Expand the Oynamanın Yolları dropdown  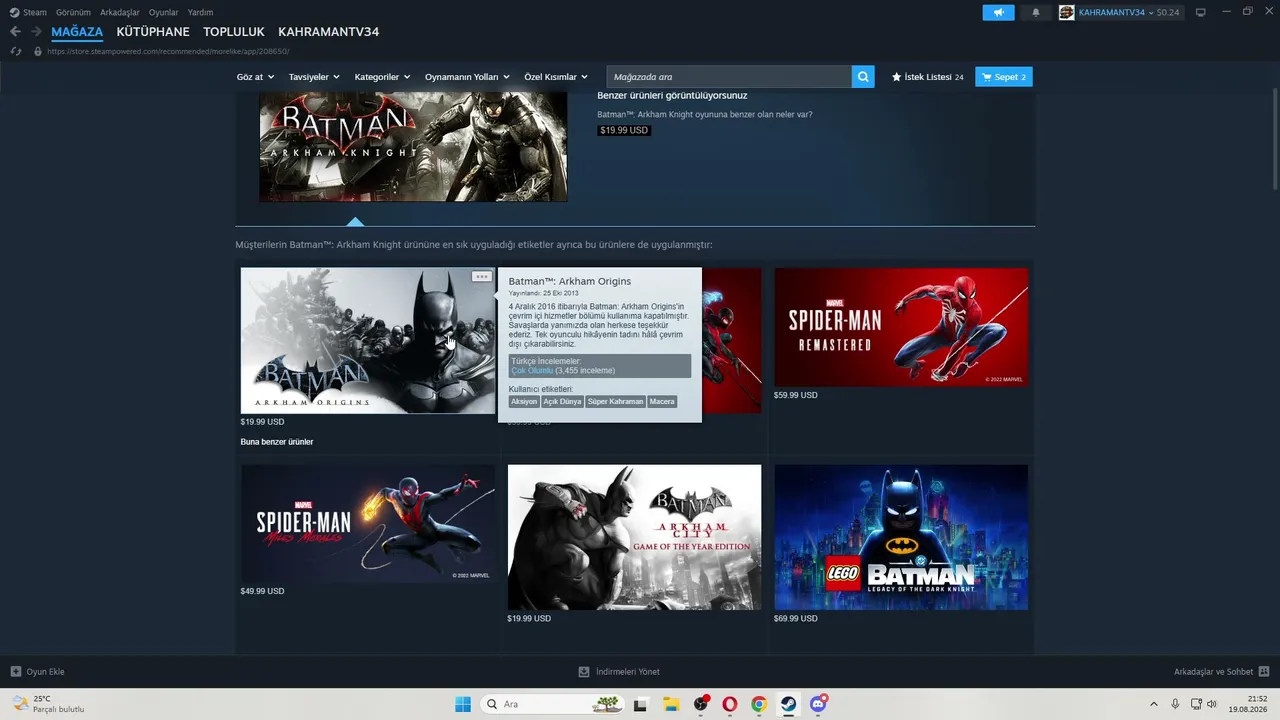tap(467, 77)
